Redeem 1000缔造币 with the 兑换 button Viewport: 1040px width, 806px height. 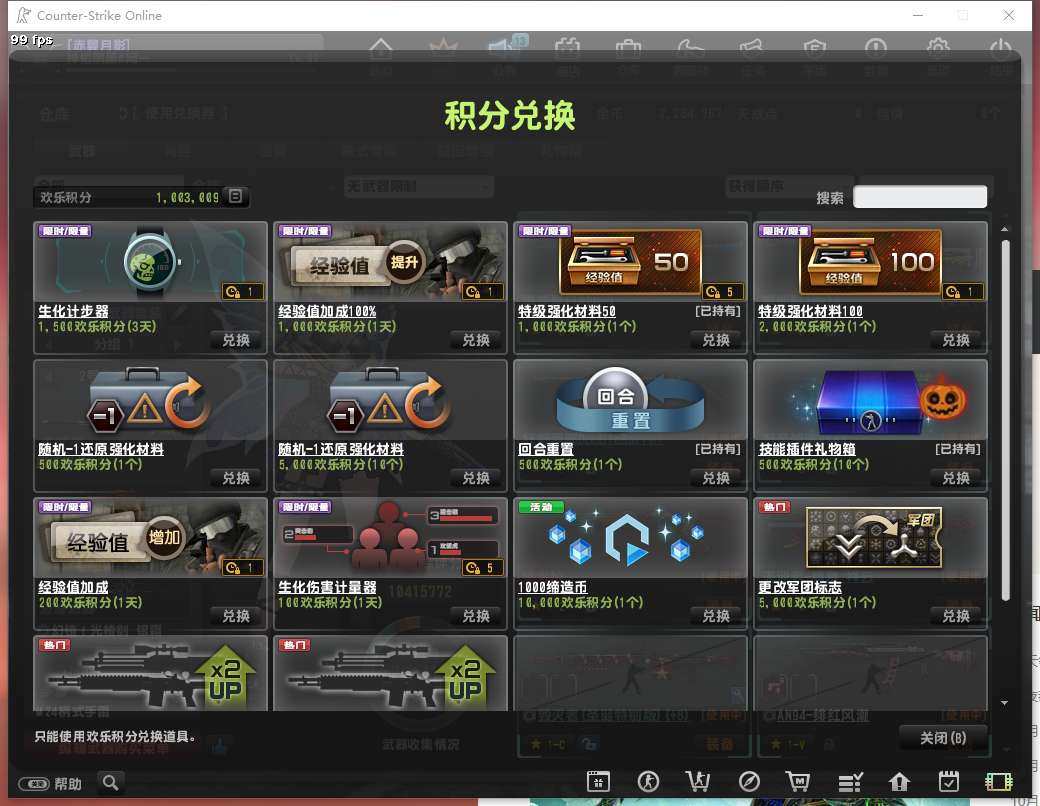(716, 616)
